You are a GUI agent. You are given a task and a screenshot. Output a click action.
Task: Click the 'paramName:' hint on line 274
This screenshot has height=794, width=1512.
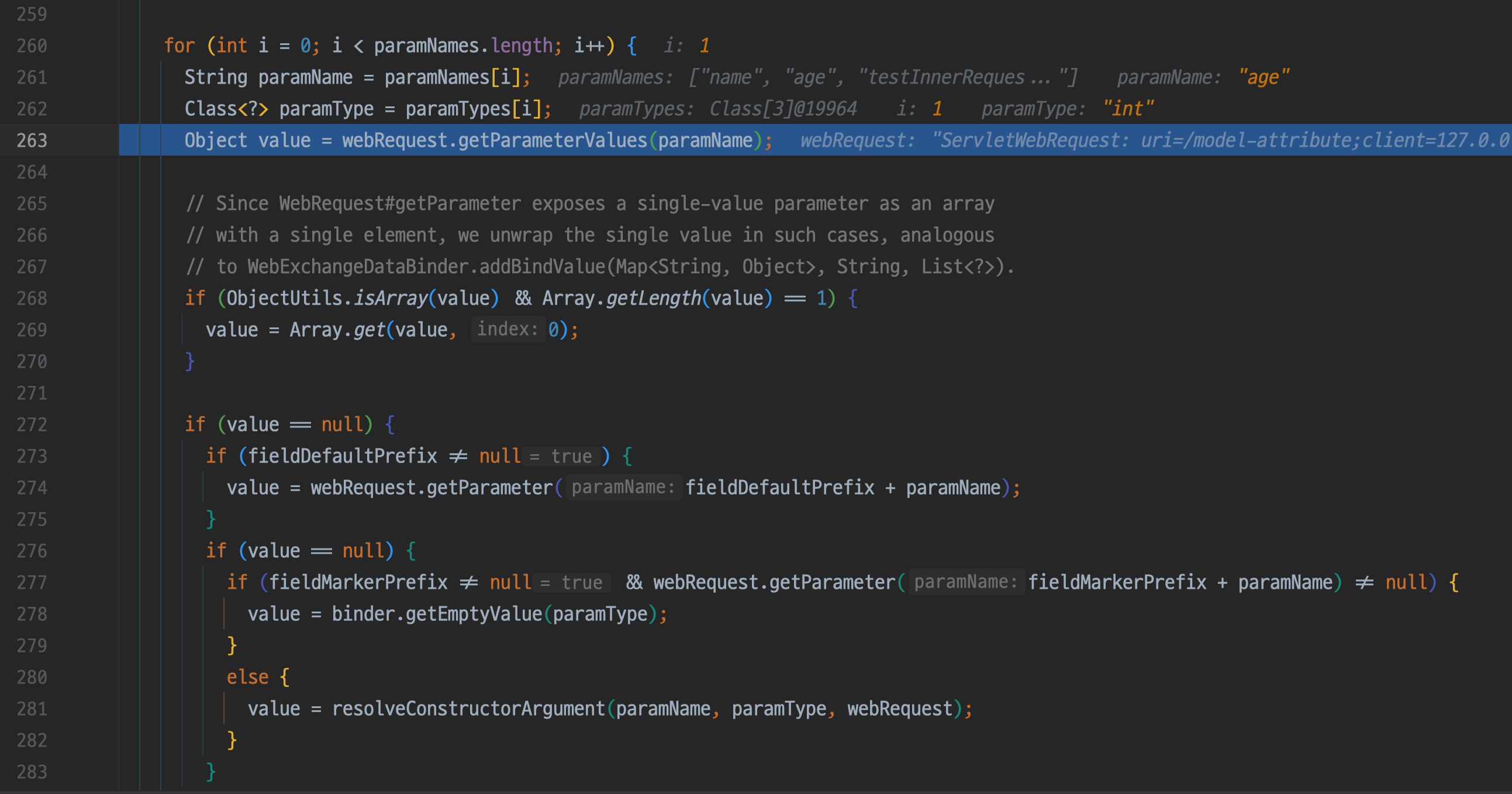(623, 487)
